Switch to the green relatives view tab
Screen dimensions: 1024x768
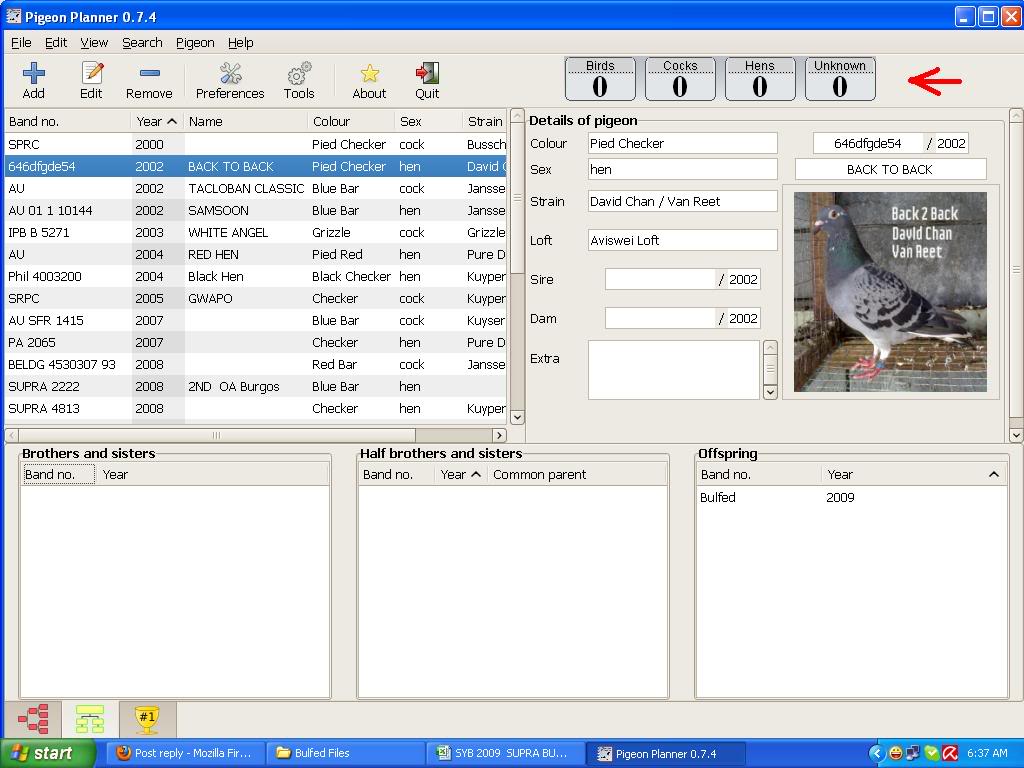pyautogui.click(x=90, y=719)
